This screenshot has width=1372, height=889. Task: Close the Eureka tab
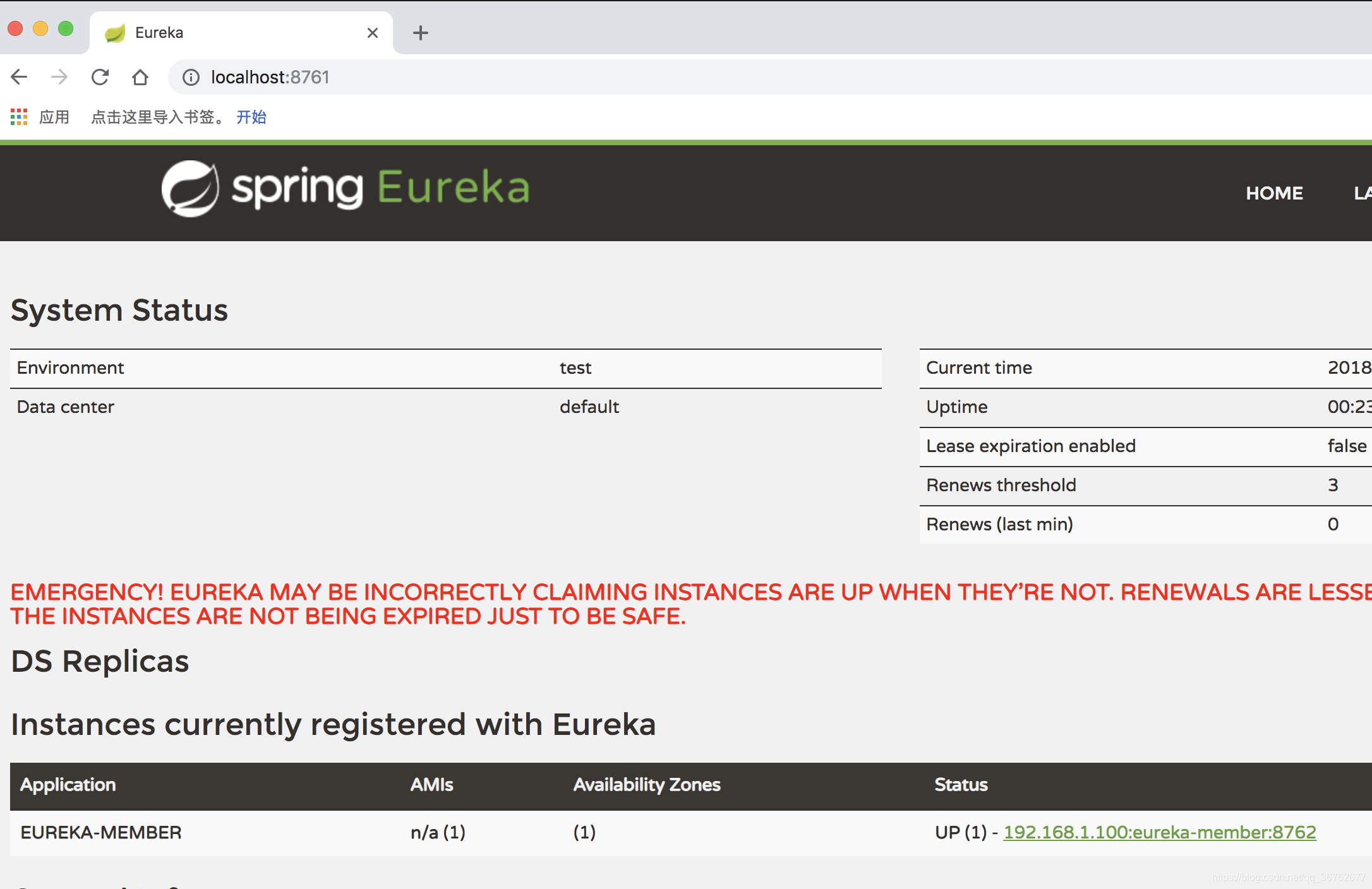(373, 33)
